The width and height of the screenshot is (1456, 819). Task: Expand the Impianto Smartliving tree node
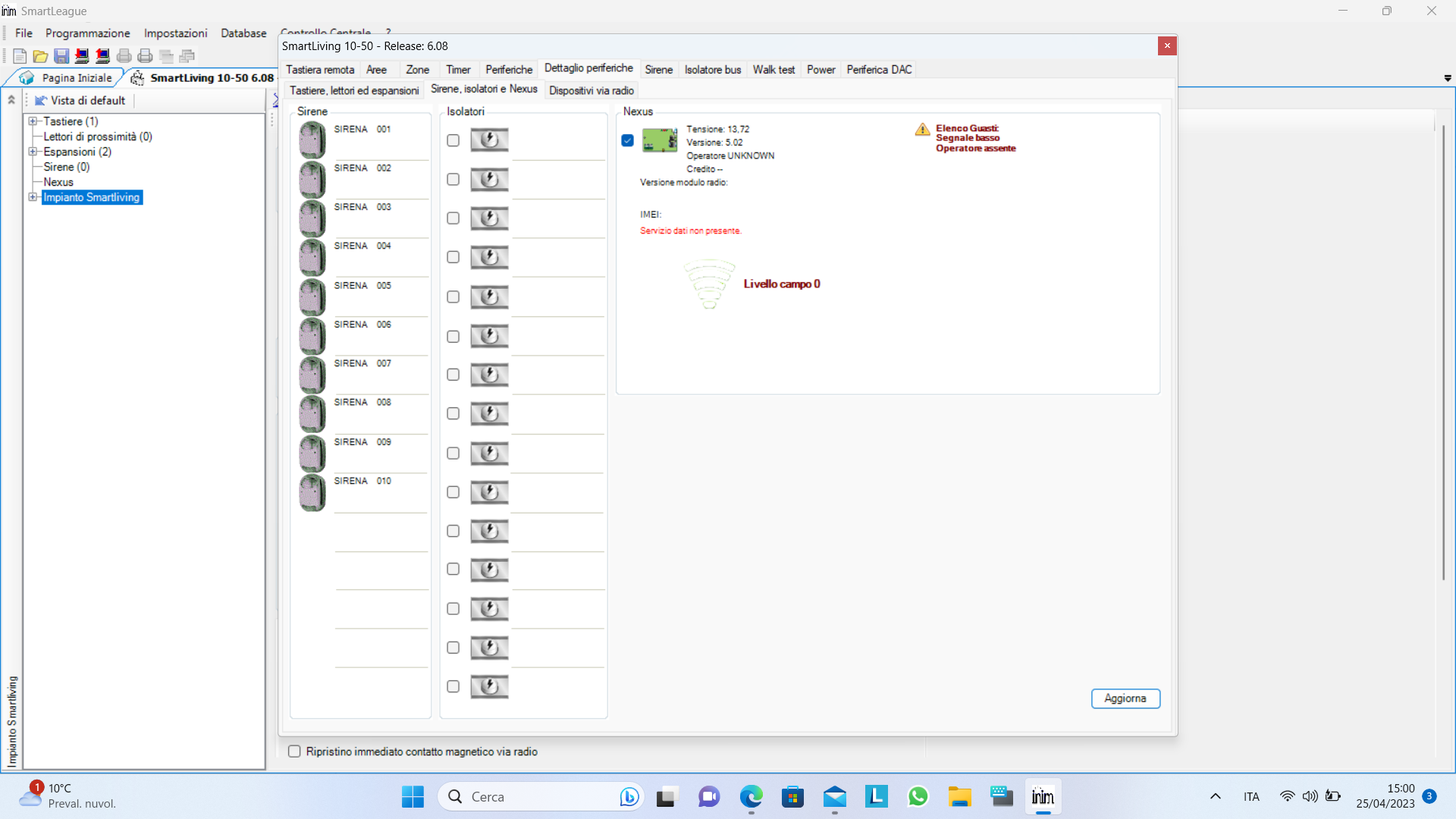[x=33, y=197]
